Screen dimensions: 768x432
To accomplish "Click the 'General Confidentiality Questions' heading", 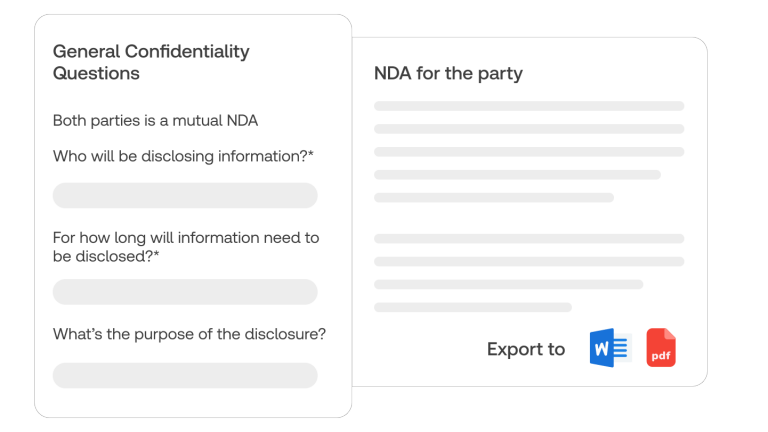I will pos(151,62).
